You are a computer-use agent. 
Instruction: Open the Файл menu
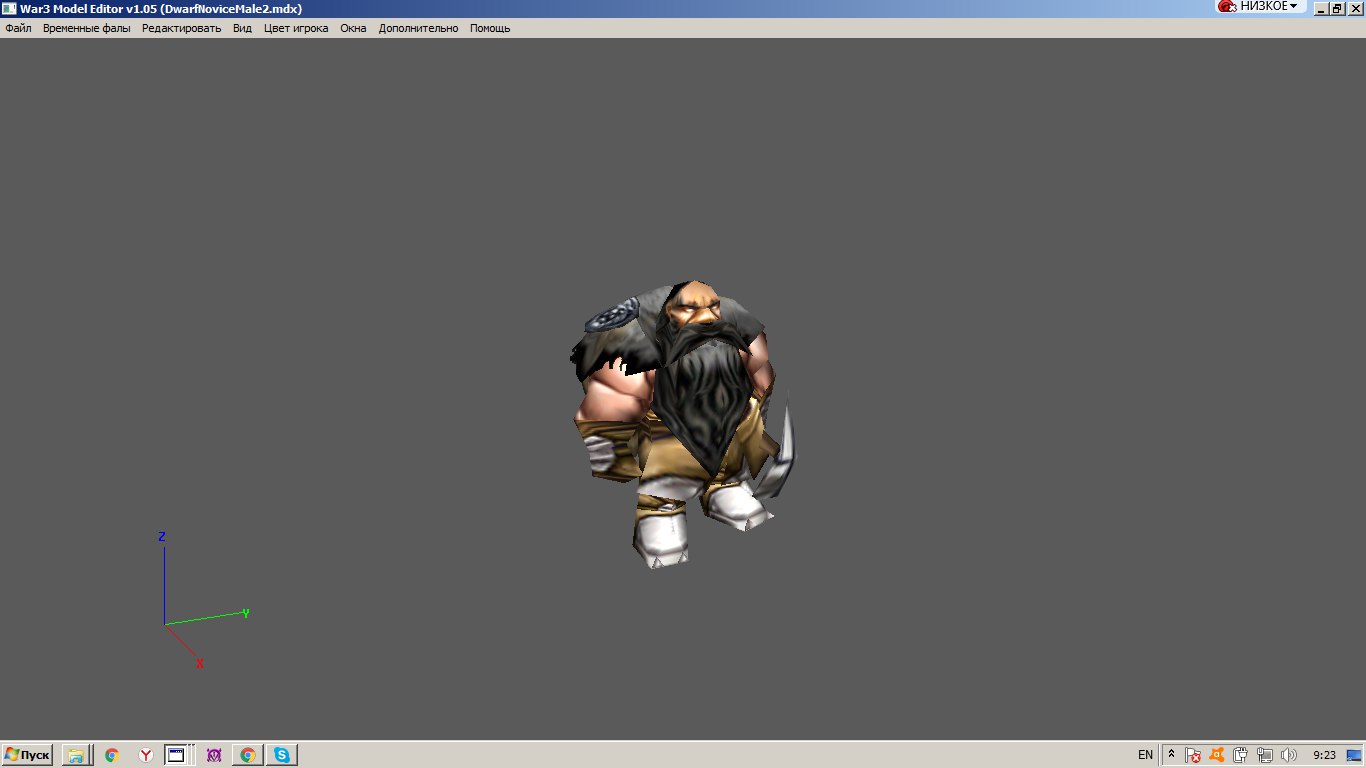pyautogui.click(x=18, y=28)
